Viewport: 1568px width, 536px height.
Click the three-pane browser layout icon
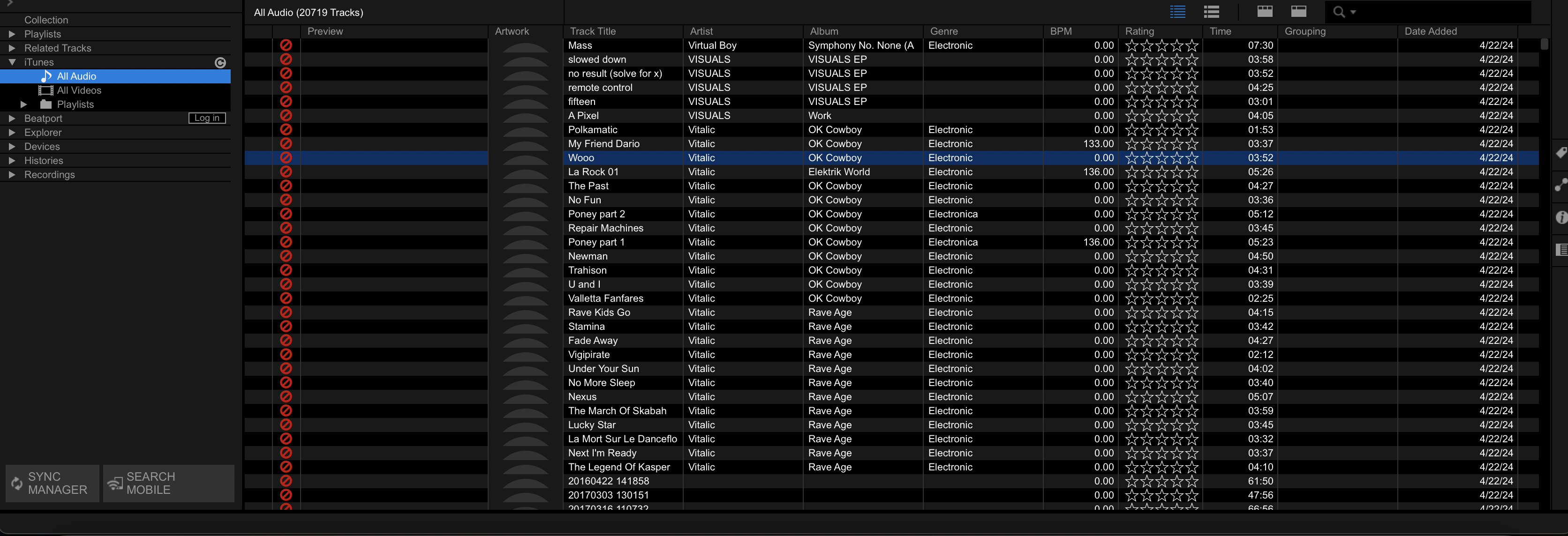[1265, 12]
